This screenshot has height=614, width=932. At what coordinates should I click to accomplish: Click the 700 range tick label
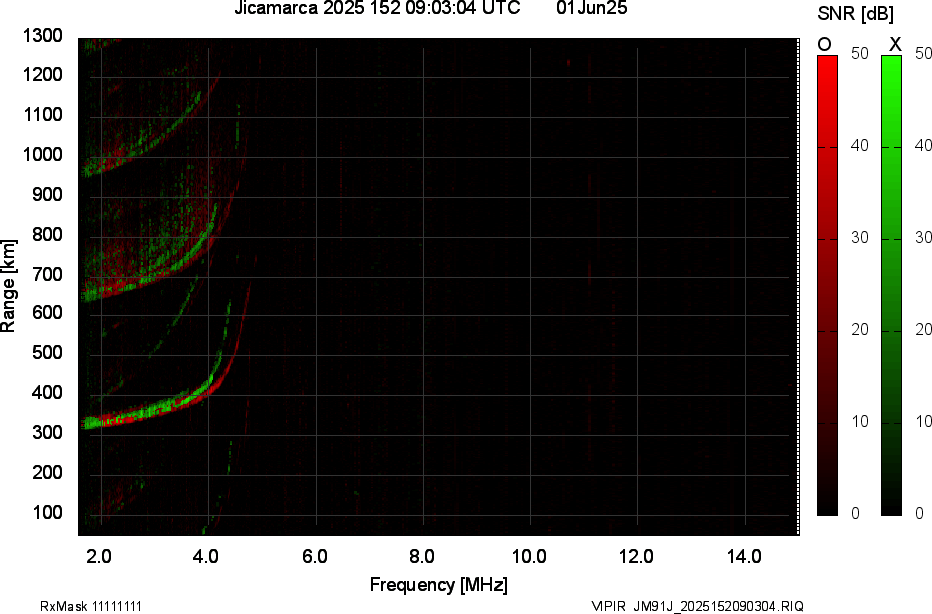click(47, 274)
